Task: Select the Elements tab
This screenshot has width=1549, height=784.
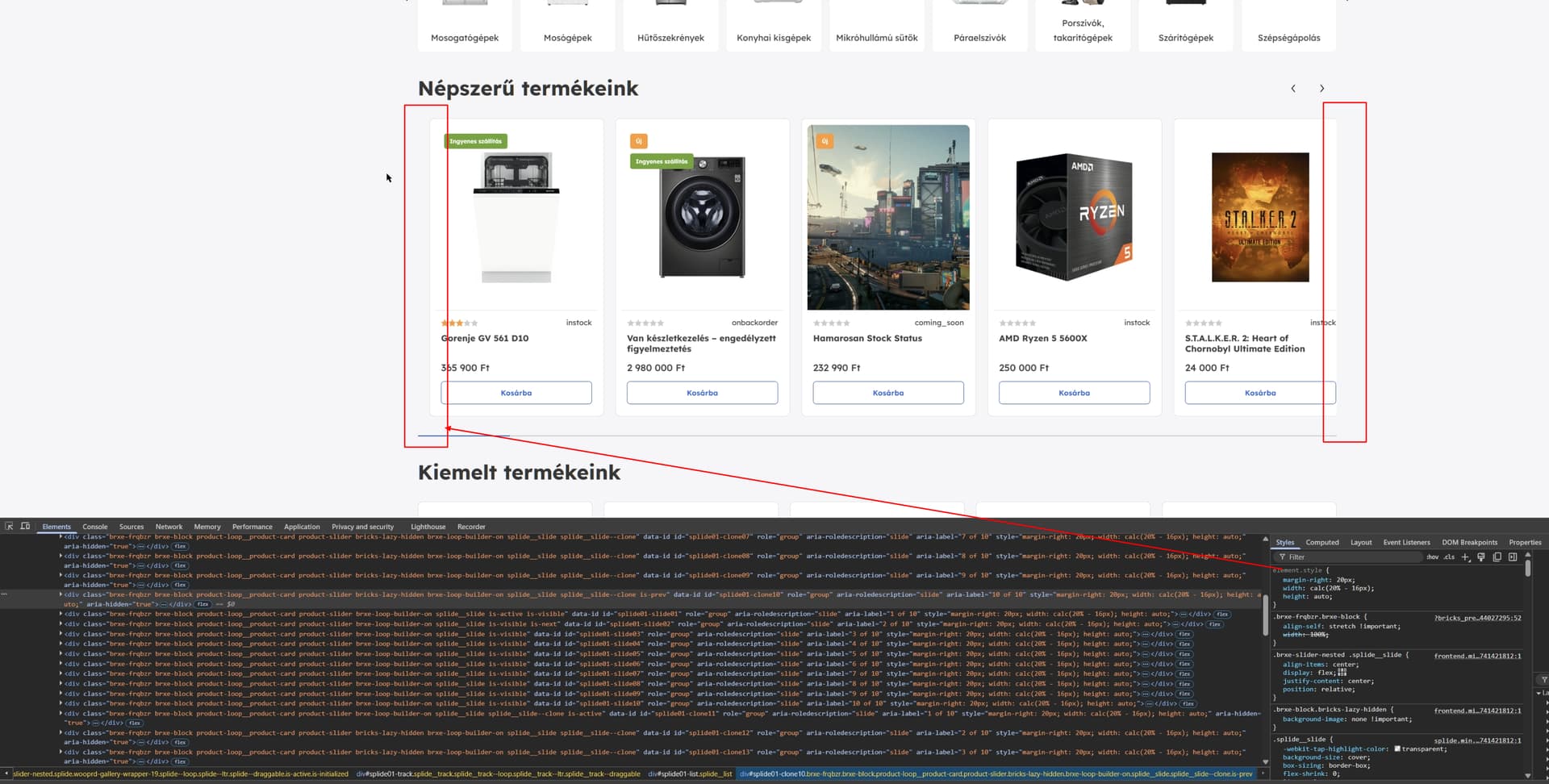Action: click(56, 527)
